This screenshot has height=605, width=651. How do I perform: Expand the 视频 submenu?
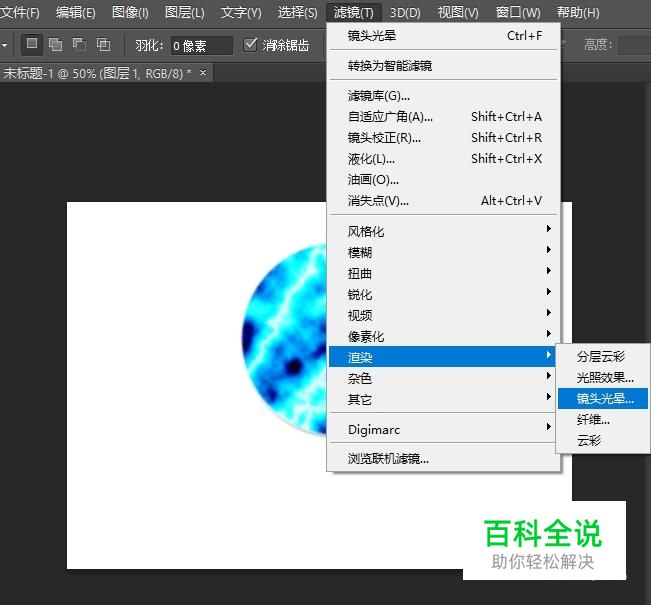click(443, 316)
